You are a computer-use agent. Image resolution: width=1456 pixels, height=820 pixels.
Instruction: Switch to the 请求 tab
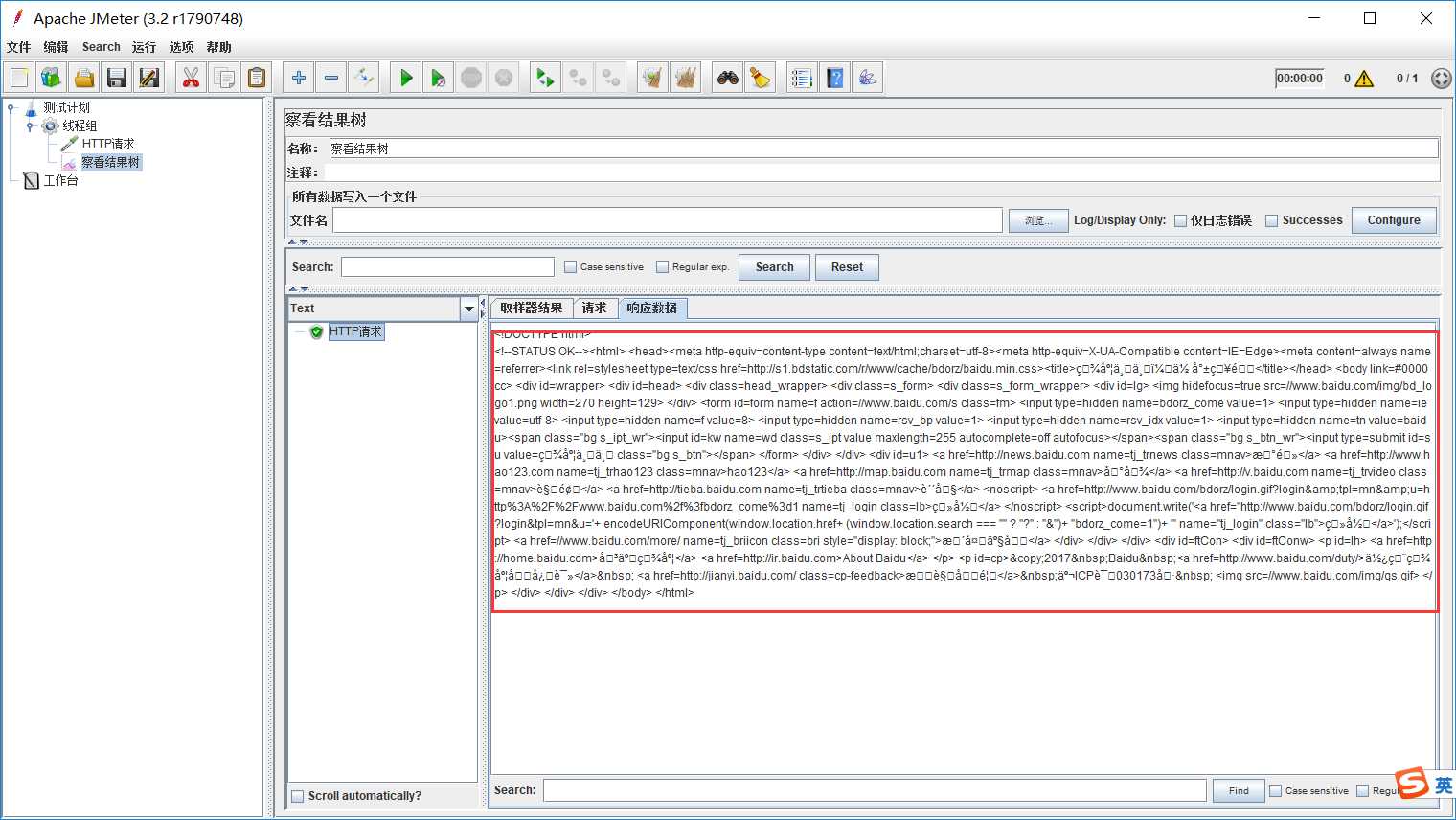pos(594,308)
